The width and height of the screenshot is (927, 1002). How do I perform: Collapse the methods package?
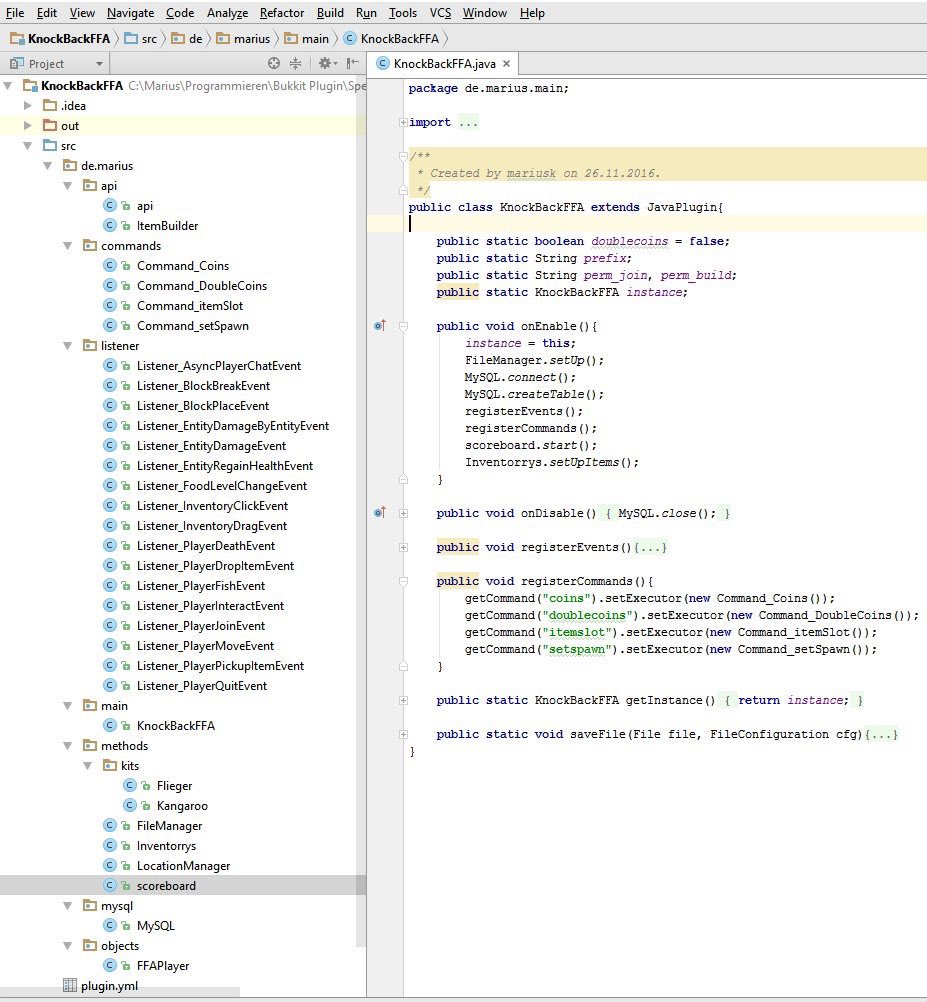click(x=68, y=745)
